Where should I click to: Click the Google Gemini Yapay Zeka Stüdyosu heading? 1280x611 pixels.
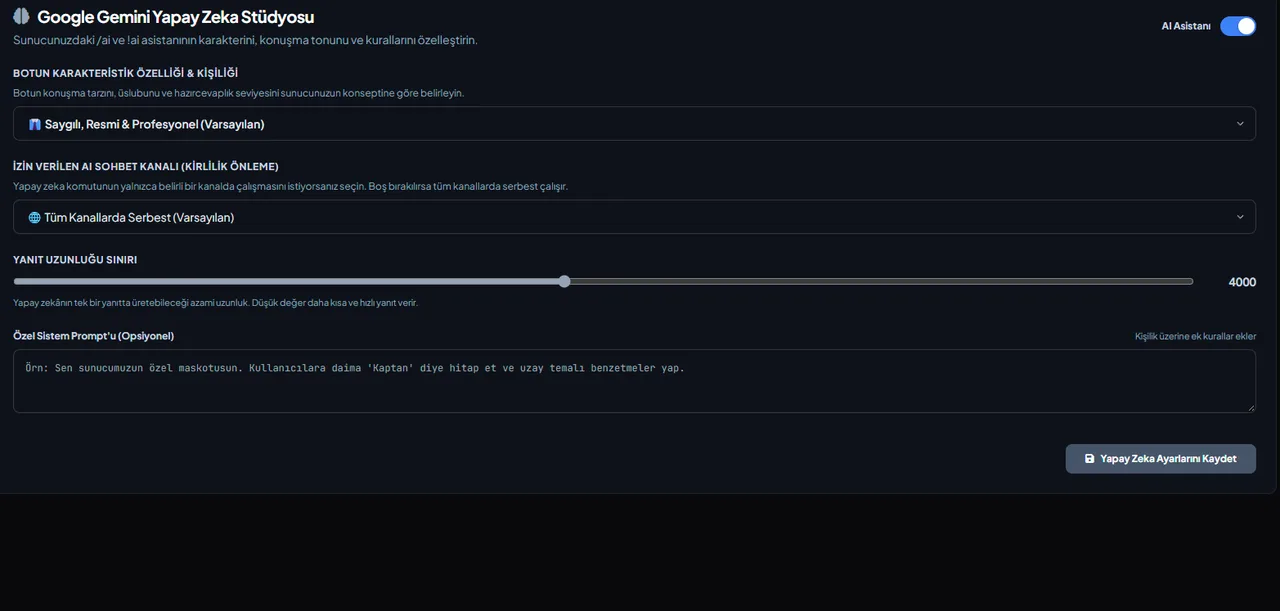176,17
